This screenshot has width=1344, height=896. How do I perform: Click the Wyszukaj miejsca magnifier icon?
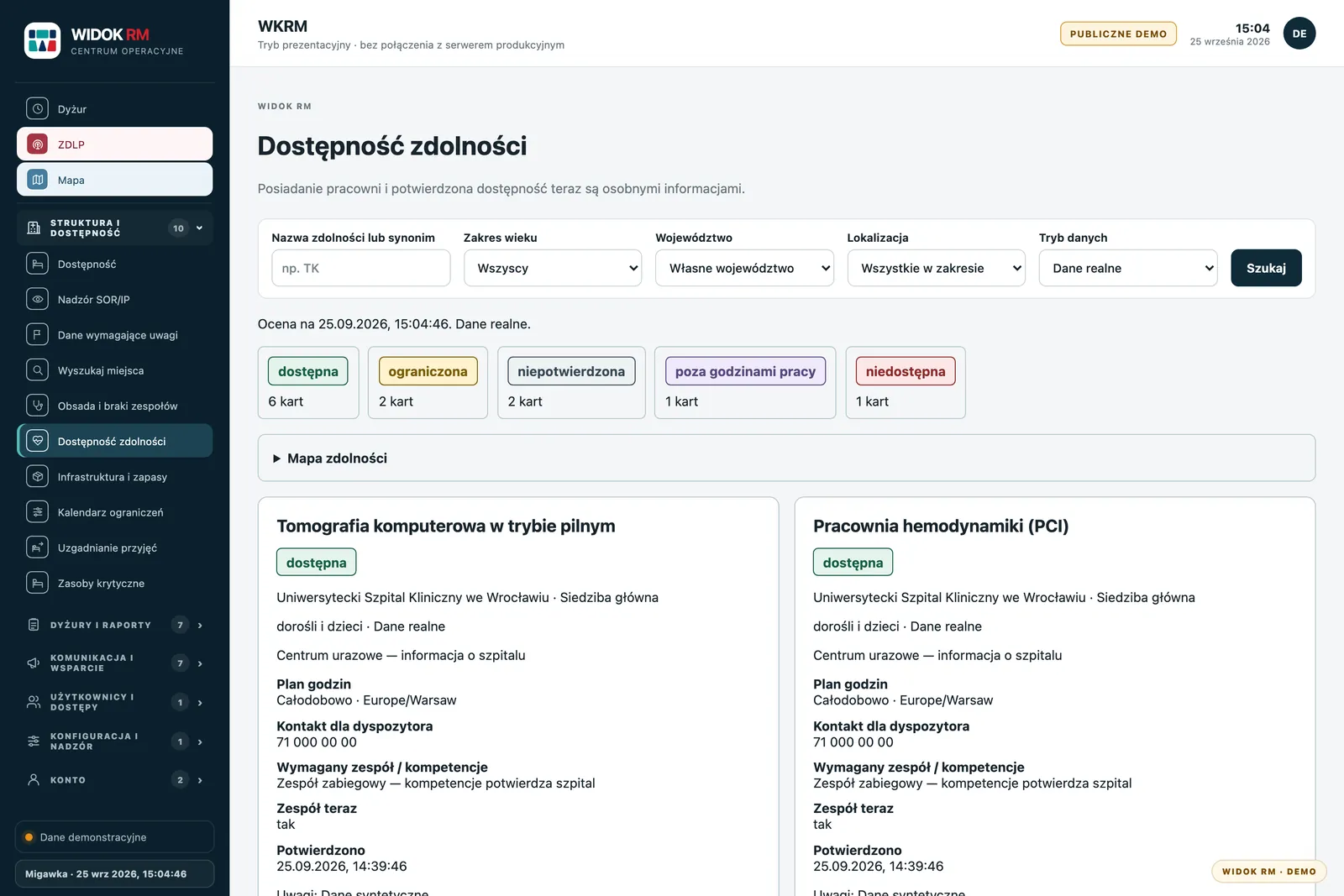[x=37, y=370]
